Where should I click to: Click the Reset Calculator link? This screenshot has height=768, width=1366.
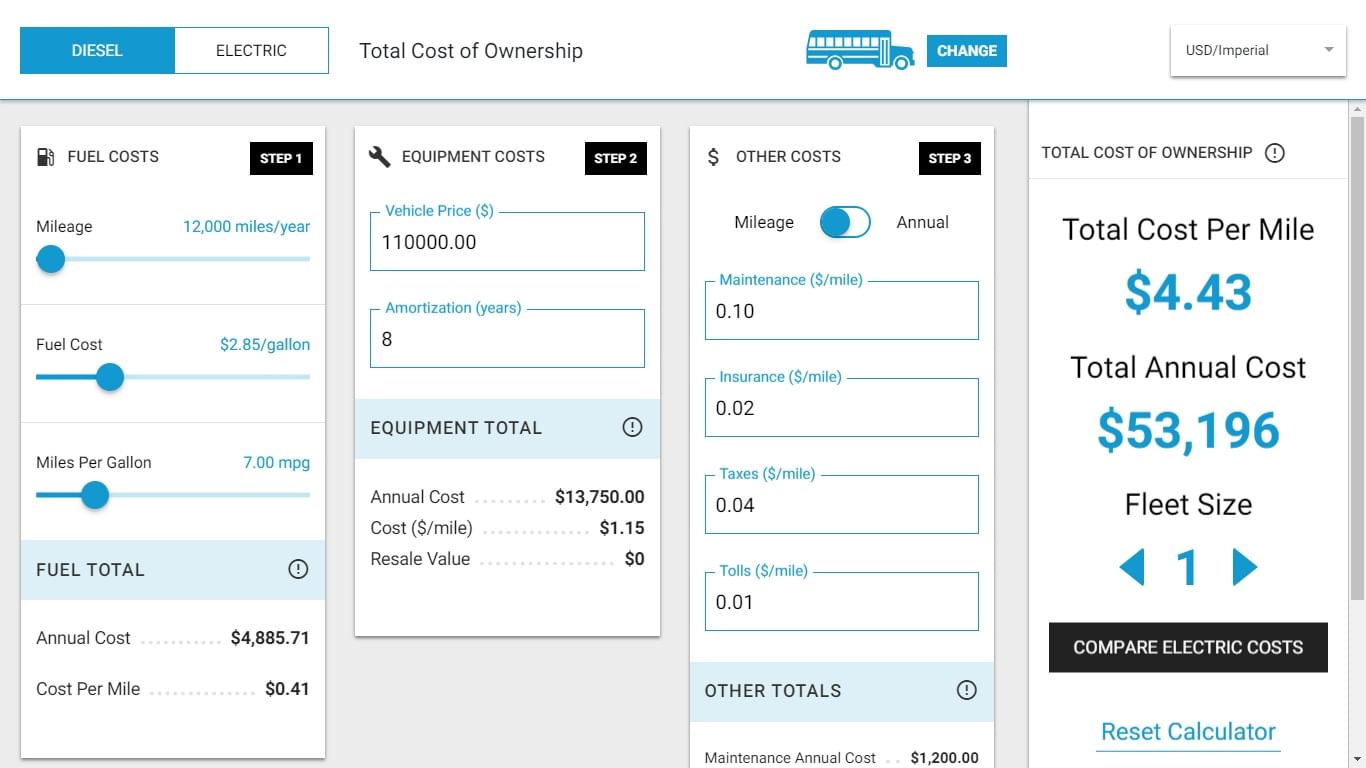coord(1188,731)
